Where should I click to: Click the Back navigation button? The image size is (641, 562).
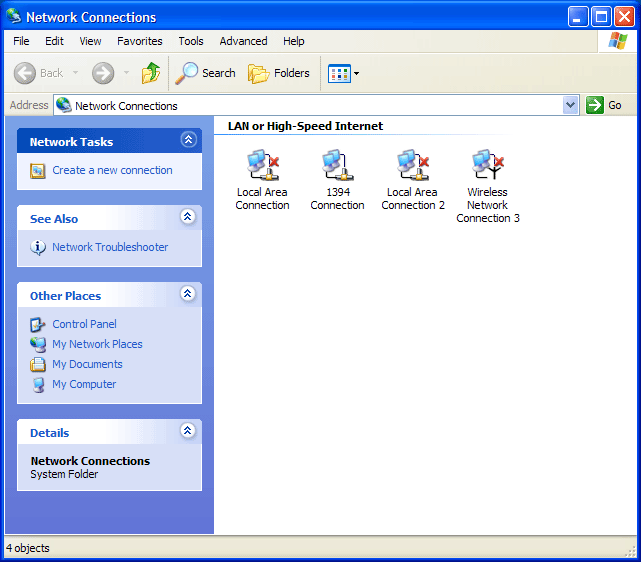40,73
